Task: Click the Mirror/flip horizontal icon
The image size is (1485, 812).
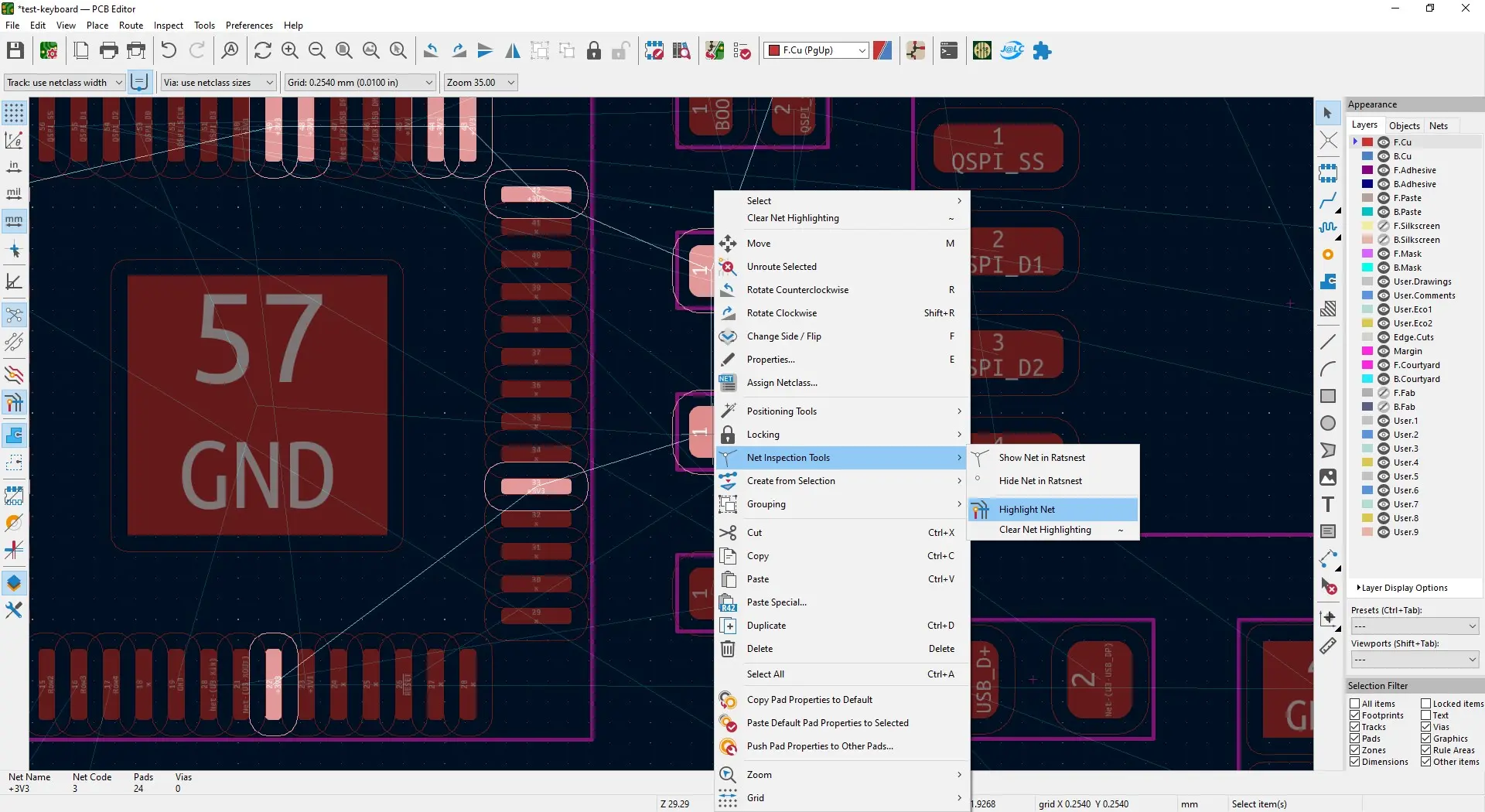Action: point(513,51)
